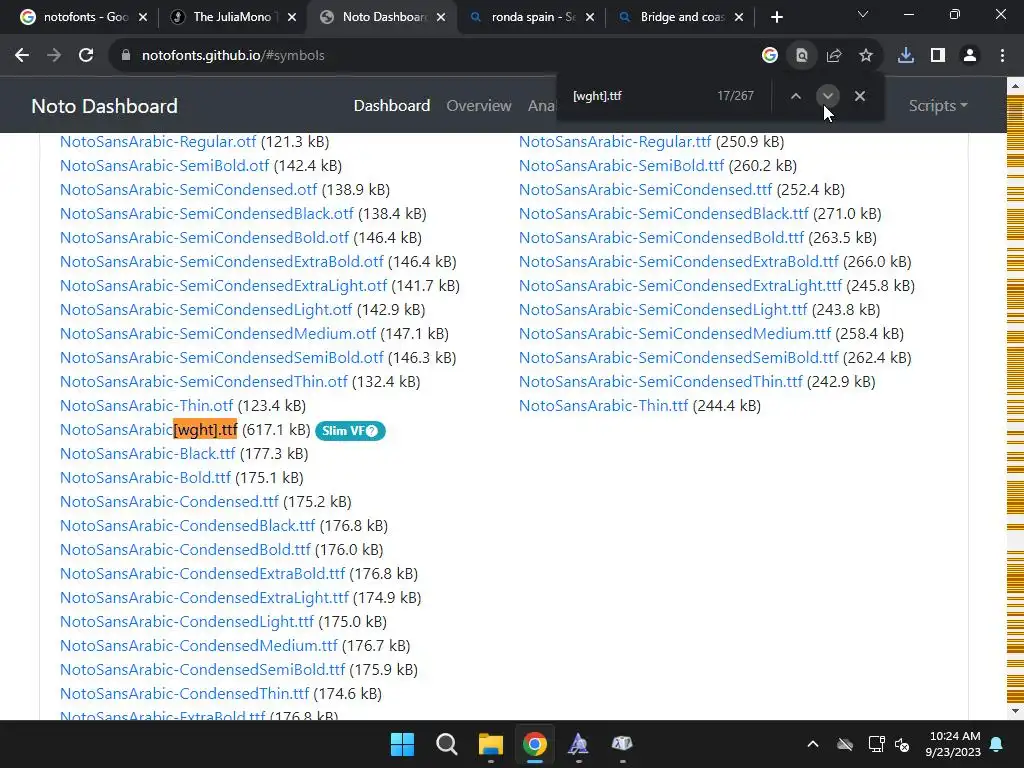Click the muted volume tray icon
The width and height of the screenshot is (1024, 768).
(x=902, y=744)
